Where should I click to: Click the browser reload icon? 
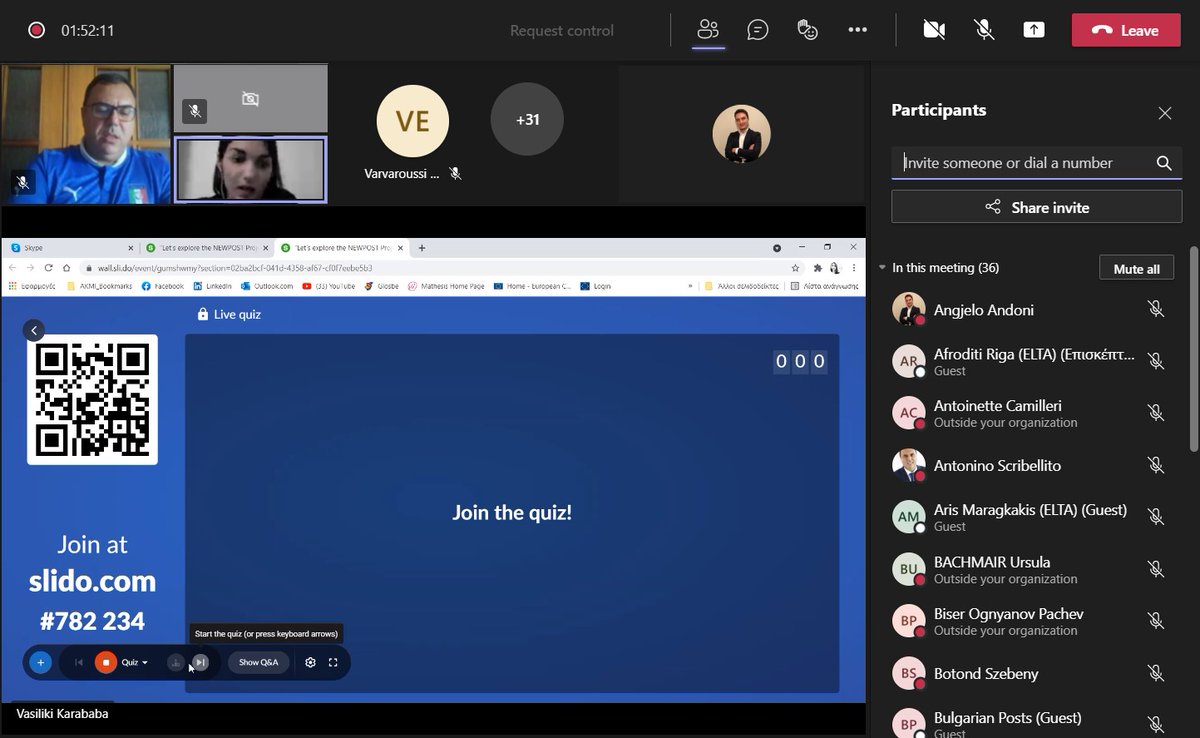tap(48, 268)
